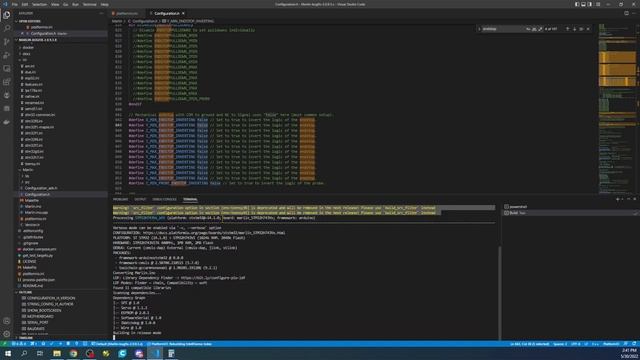This screenshot has width=640, height=360.
Task: Open the Terminal menu
Action: (x=89, y=4)
